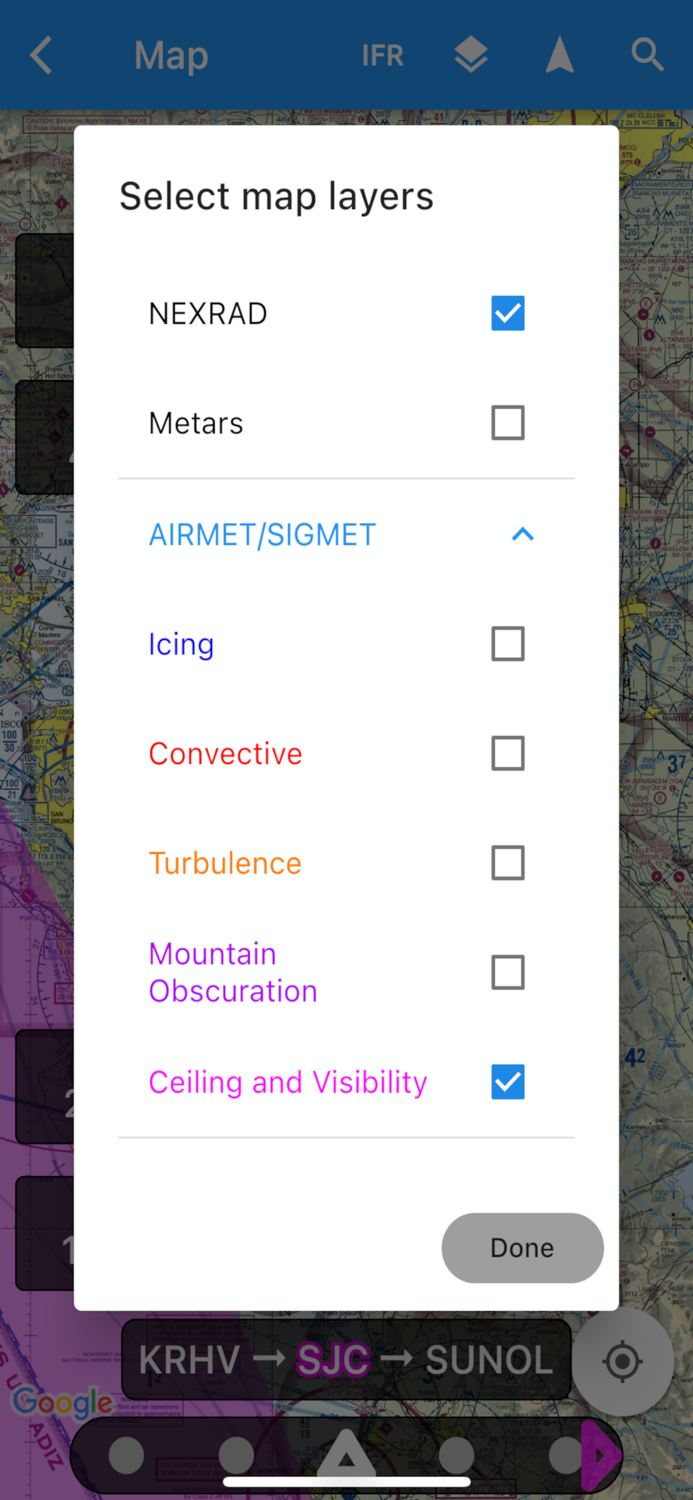Screen dimensions: 693x1500
Task: Enable the Metars layer checkbox
Action: click(508, 422)
